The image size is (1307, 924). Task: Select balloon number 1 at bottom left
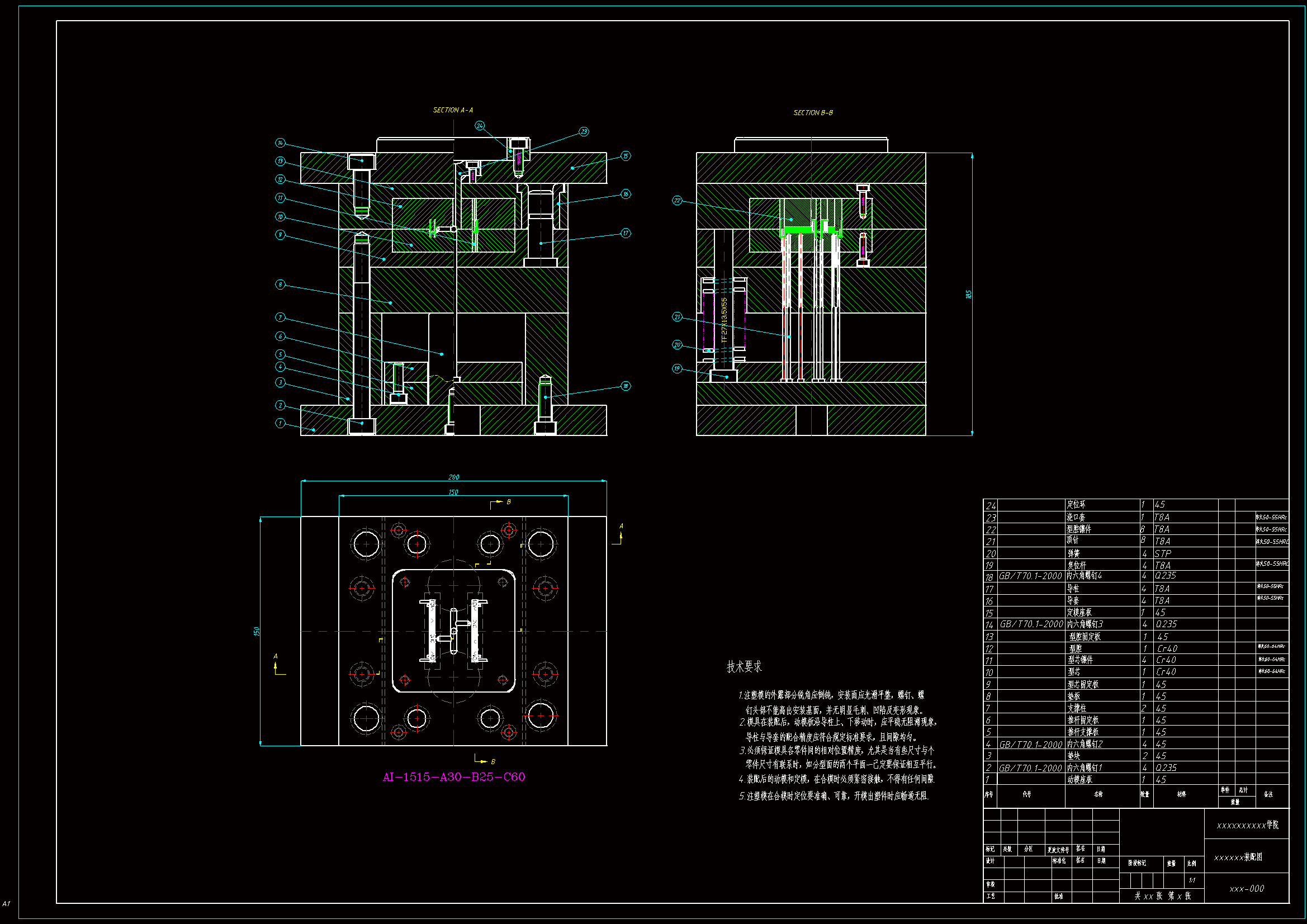pyautogui.click(x=280, y=423)
